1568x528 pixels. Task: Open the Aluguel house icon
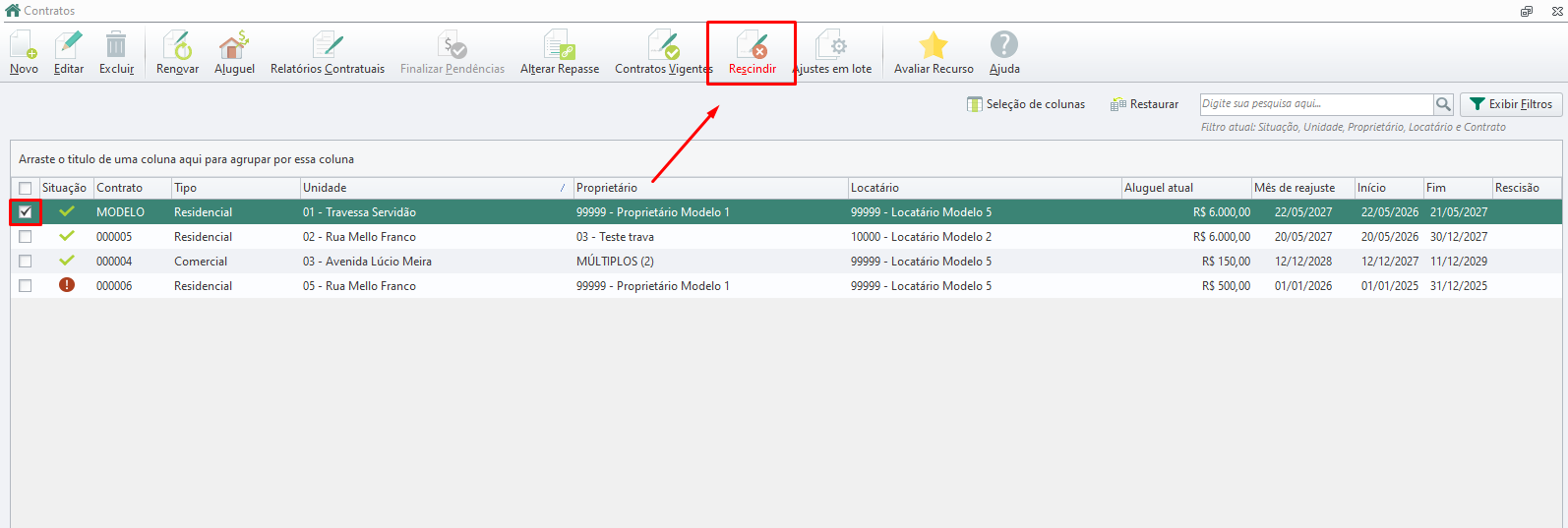pyautogui.click(x=234, y=53)
